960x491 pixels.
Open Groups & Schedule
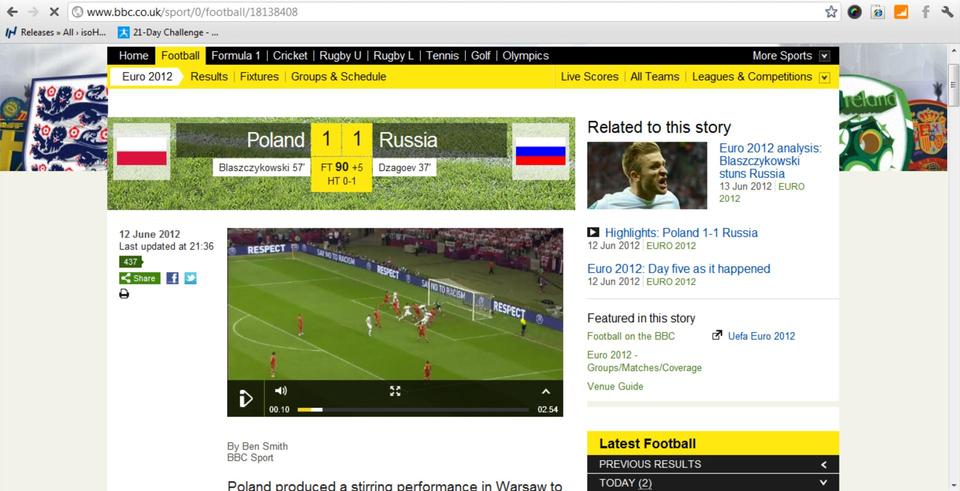click(x=339, y=77)
